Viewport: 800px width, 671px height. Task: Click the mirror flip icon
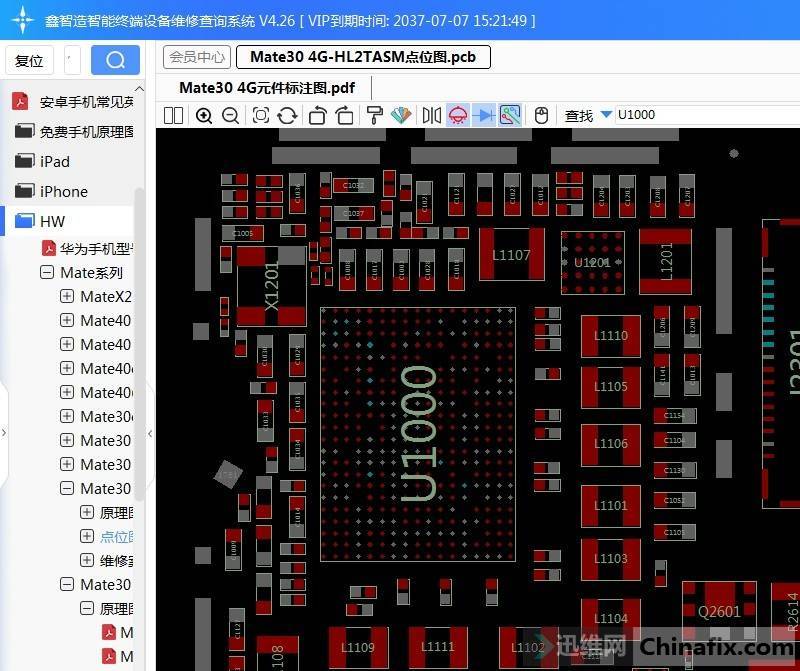(432, 116)
